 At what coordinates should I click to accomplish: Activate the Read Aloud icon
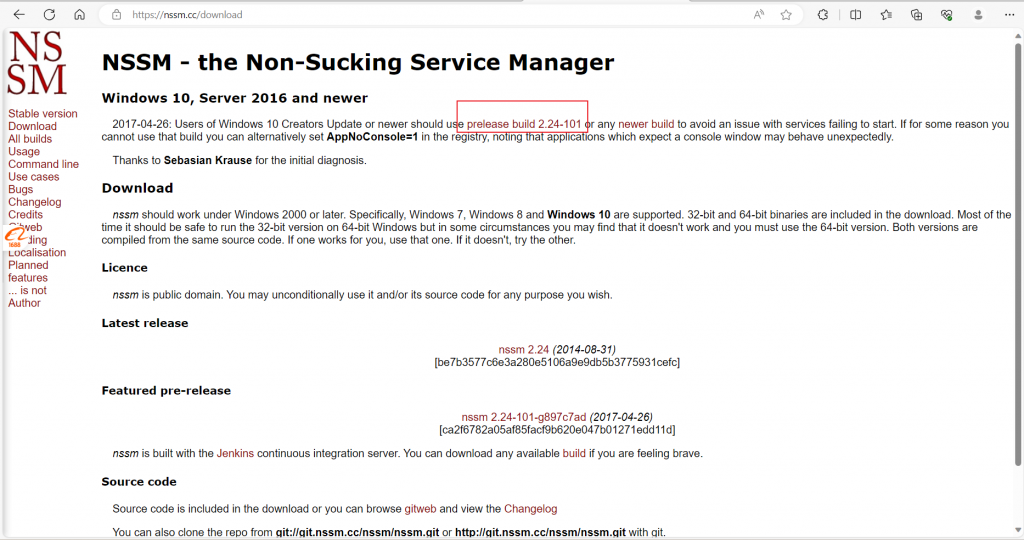759,15
